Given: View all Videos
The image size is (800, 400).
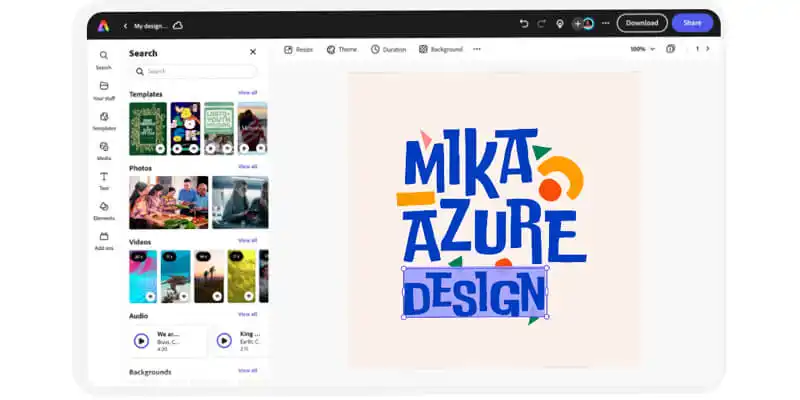Looking at the screenshot, I should (x=247, y=240).
